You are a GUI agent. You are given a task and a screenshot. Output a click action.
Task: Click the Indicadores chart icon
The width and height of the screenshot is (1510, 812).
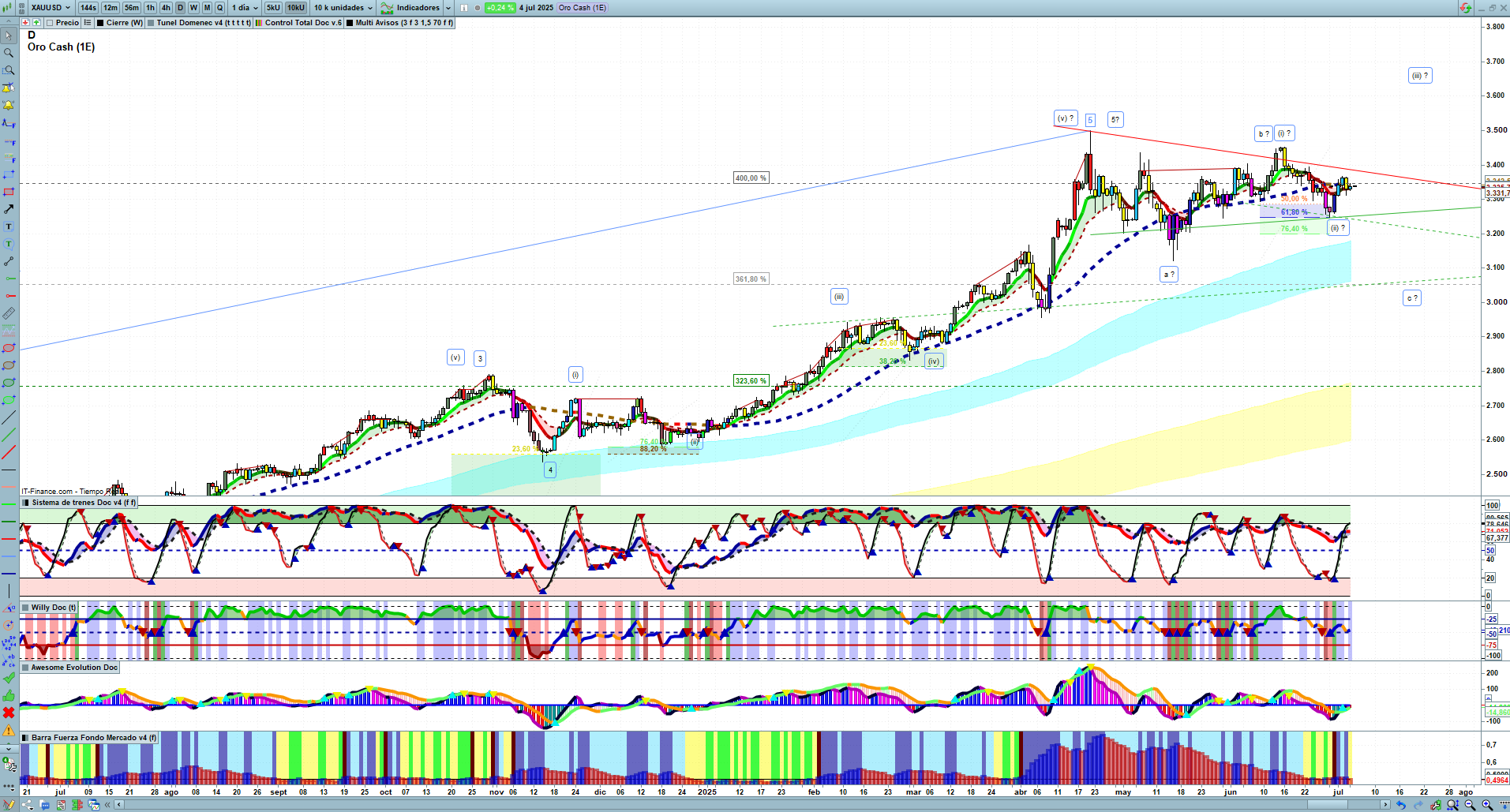[x=387, y=8]
